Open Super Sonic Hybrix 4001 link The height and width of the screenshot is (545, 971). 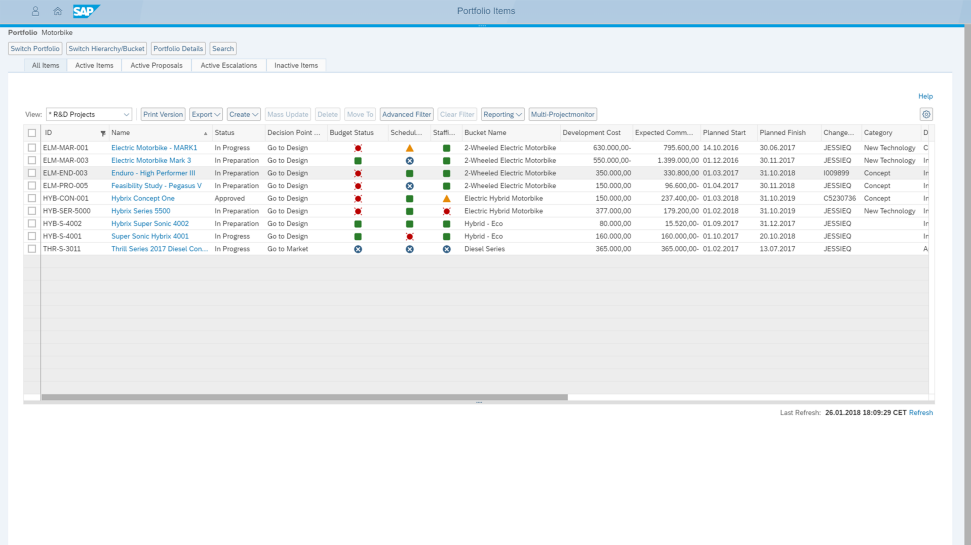click(150, 237)
